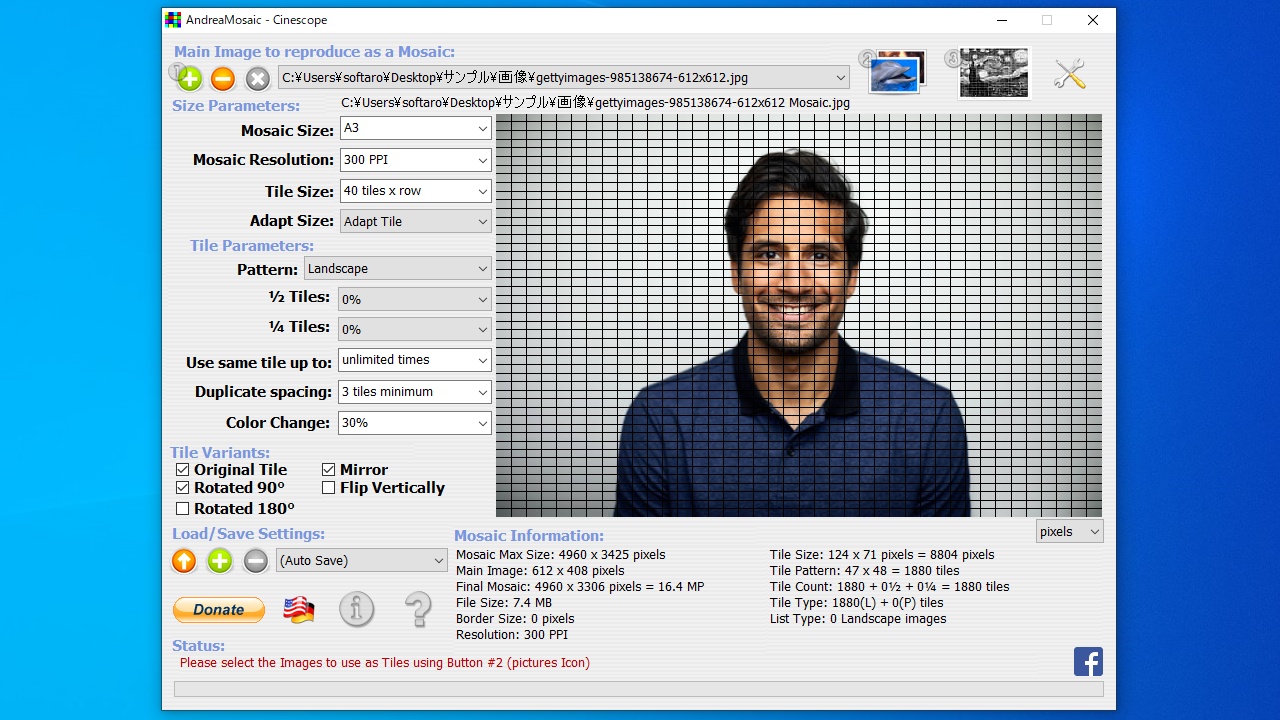Open the info about icon

pos(357,609)
